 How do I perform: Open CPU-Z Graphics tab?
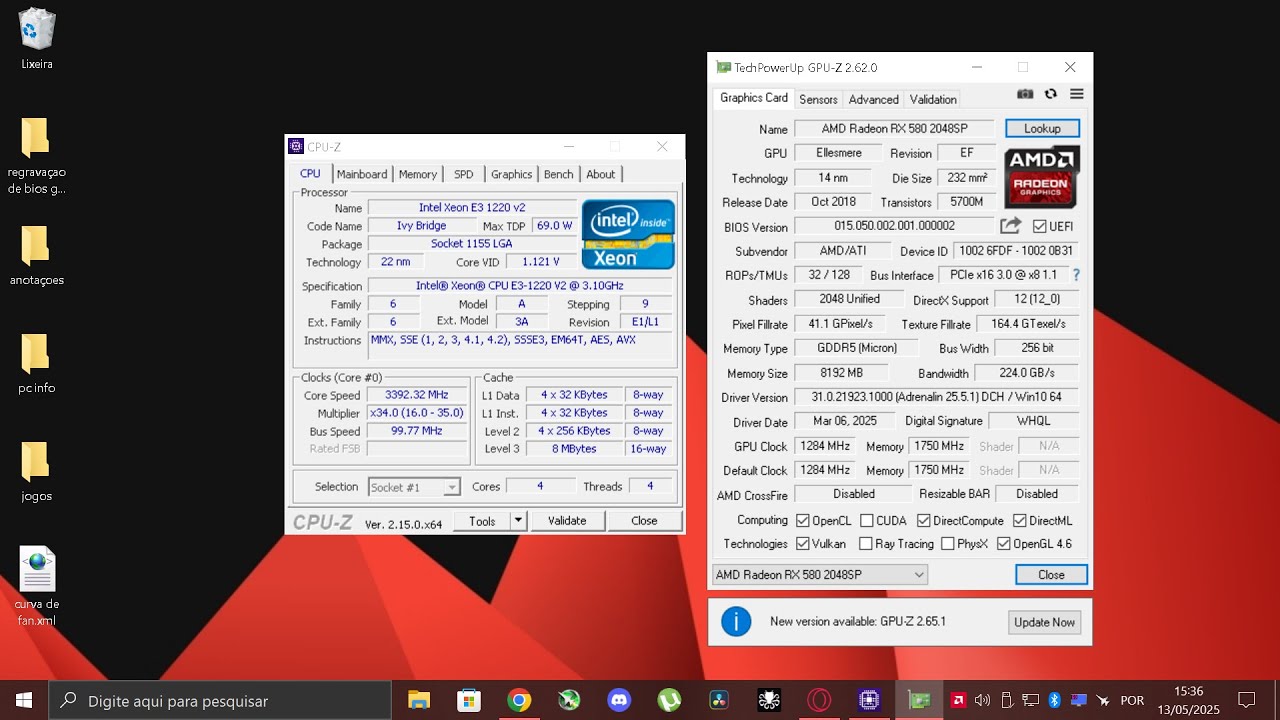click(x=511, y=174)
